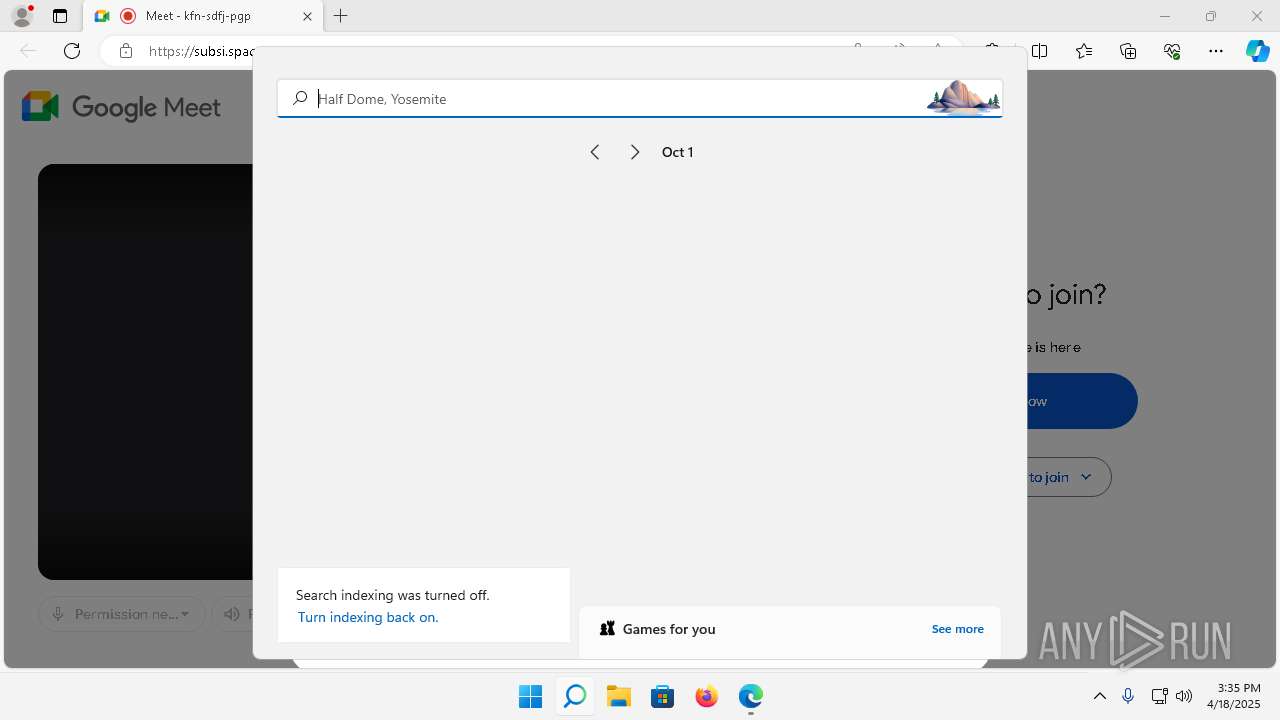Launch Microsoft Store from the taskbar

[x=662, y=696]
